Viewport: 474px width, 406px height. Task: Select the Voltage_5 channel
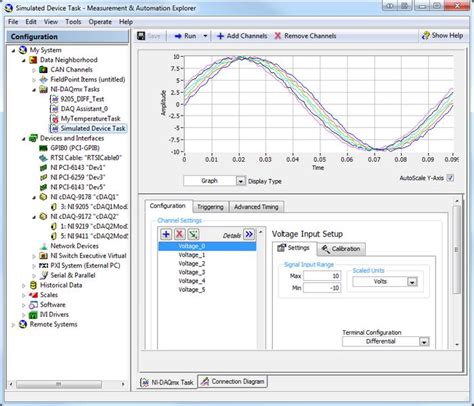point(192,290)
